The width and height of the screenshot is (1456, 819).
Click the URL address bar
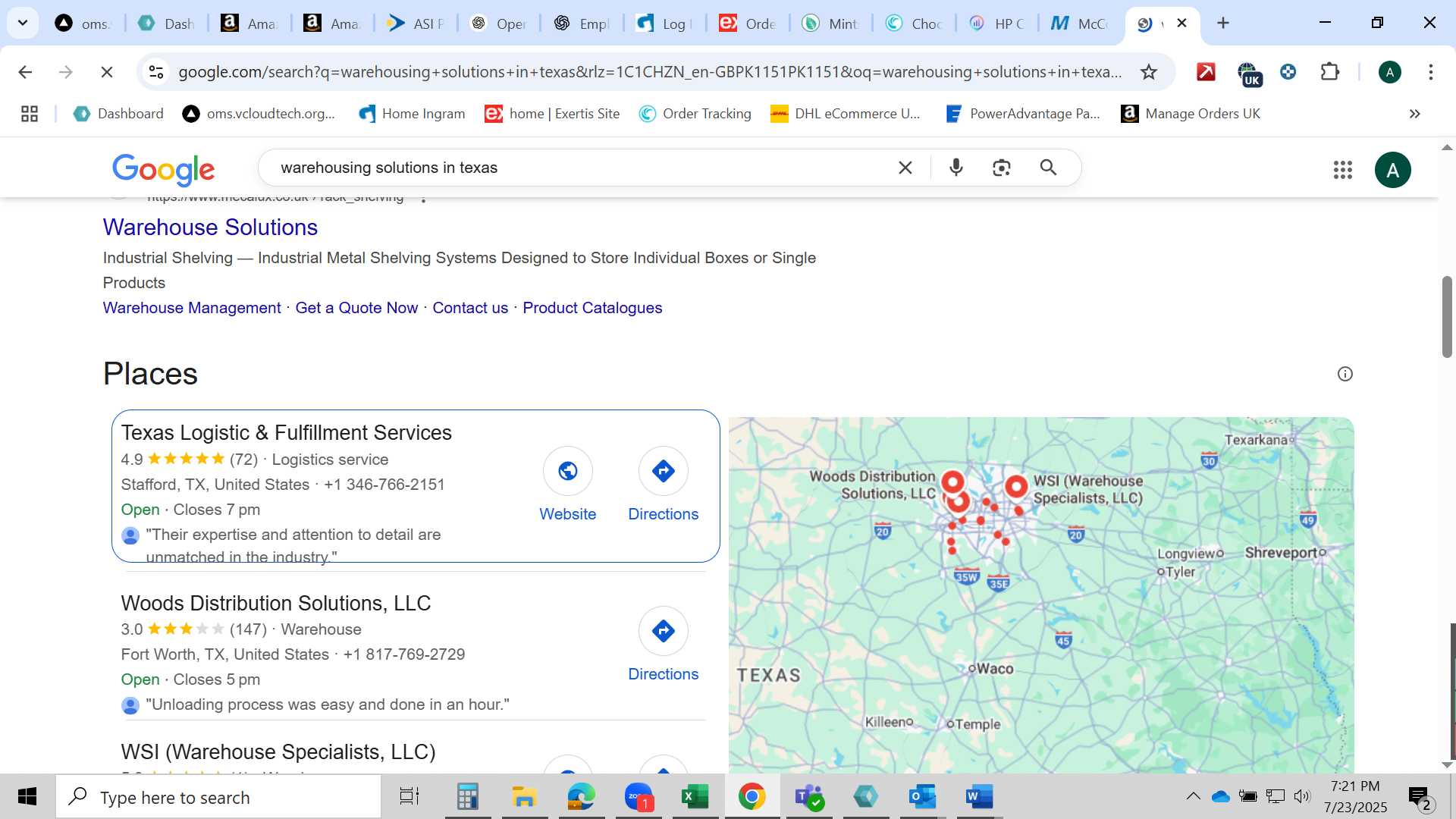click(650, 72)
